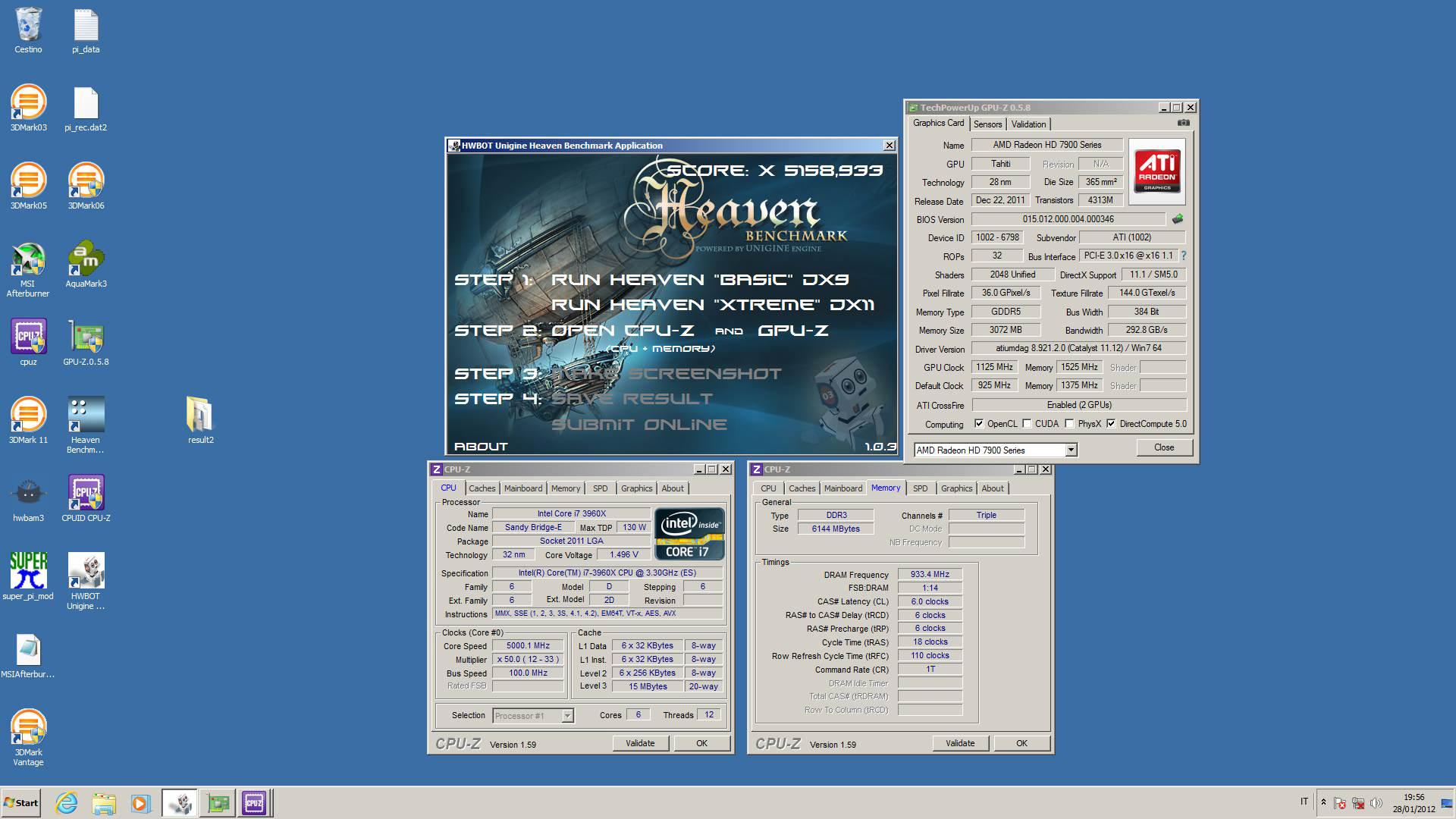This screenshot has height=819, width=1456.
Task: Select the 3DMark03 desktop shortcut
Action: (28, 108)
